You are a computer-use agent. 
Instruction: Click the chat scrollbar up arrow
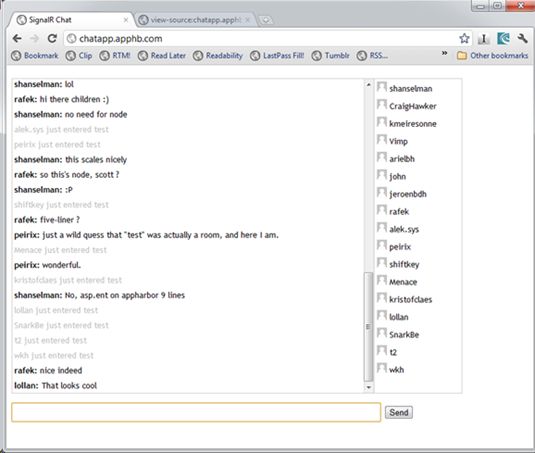coord(368,84)
